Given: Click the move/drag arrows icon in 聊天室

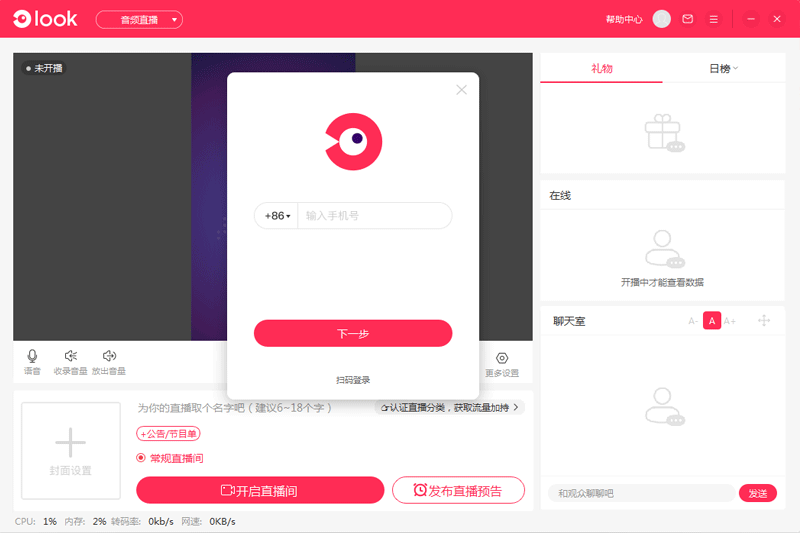Looking at the screenshot, I should point(764,321).
